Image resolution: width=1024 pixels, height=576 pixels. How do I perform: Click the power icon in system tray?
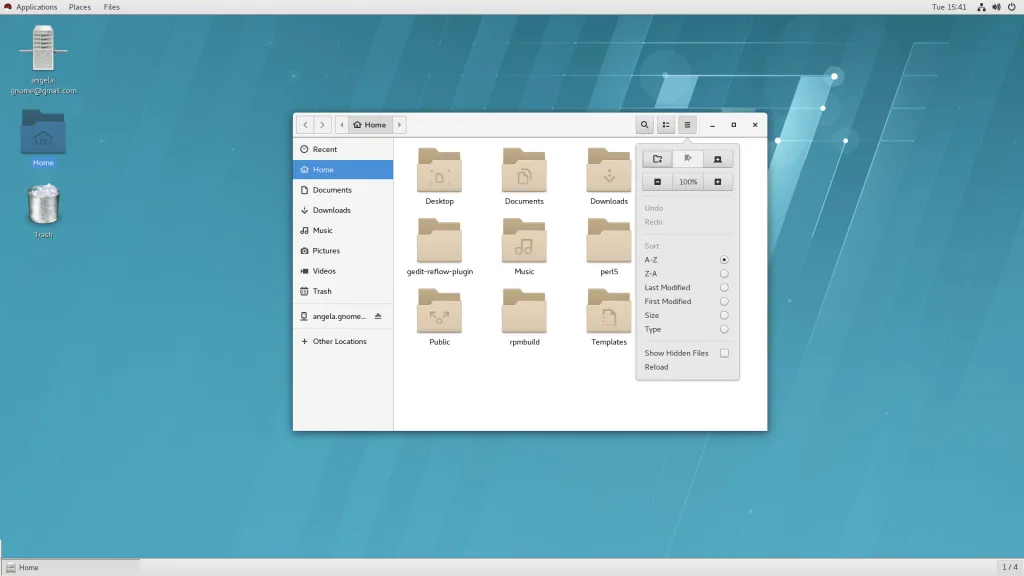pyautogui.click(x=1012, y=7)
